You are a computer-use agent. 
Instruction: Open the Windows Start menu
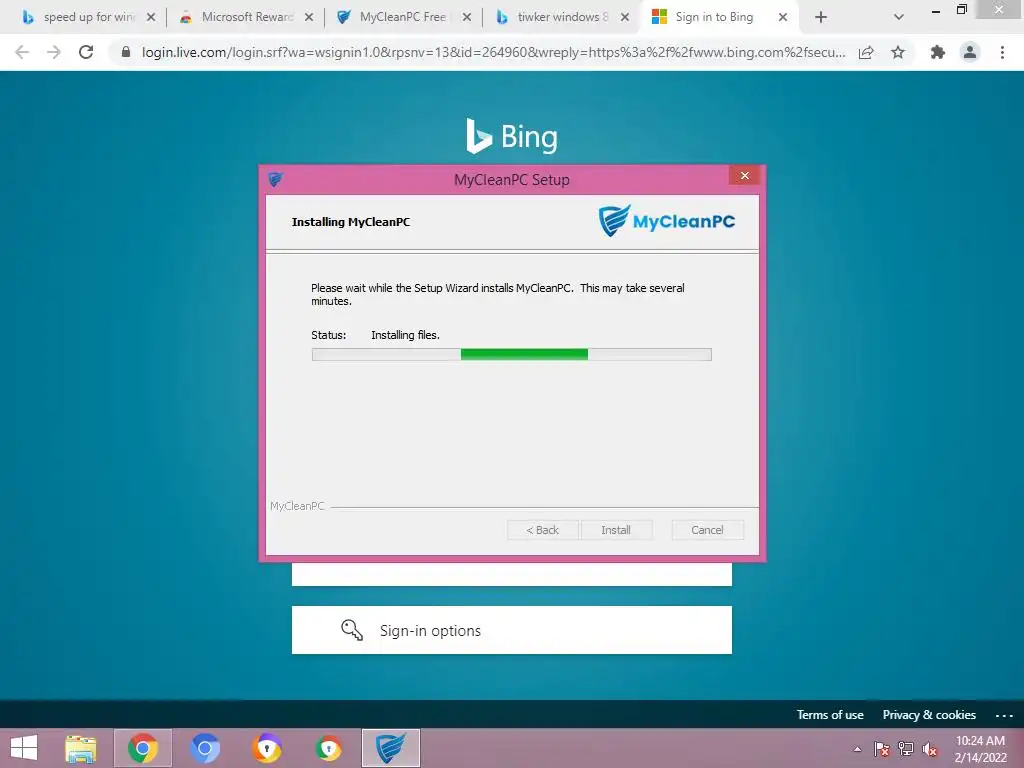tap(24, 748)
